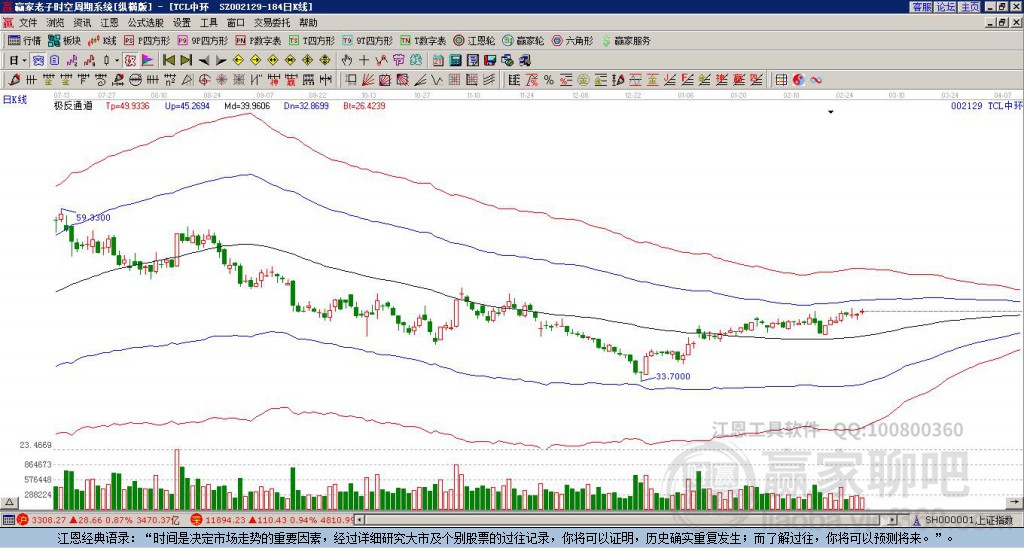Open the calendar icon in the toolbar
The height and width of the screenshot is (548, 1024).
click(438, 61)
